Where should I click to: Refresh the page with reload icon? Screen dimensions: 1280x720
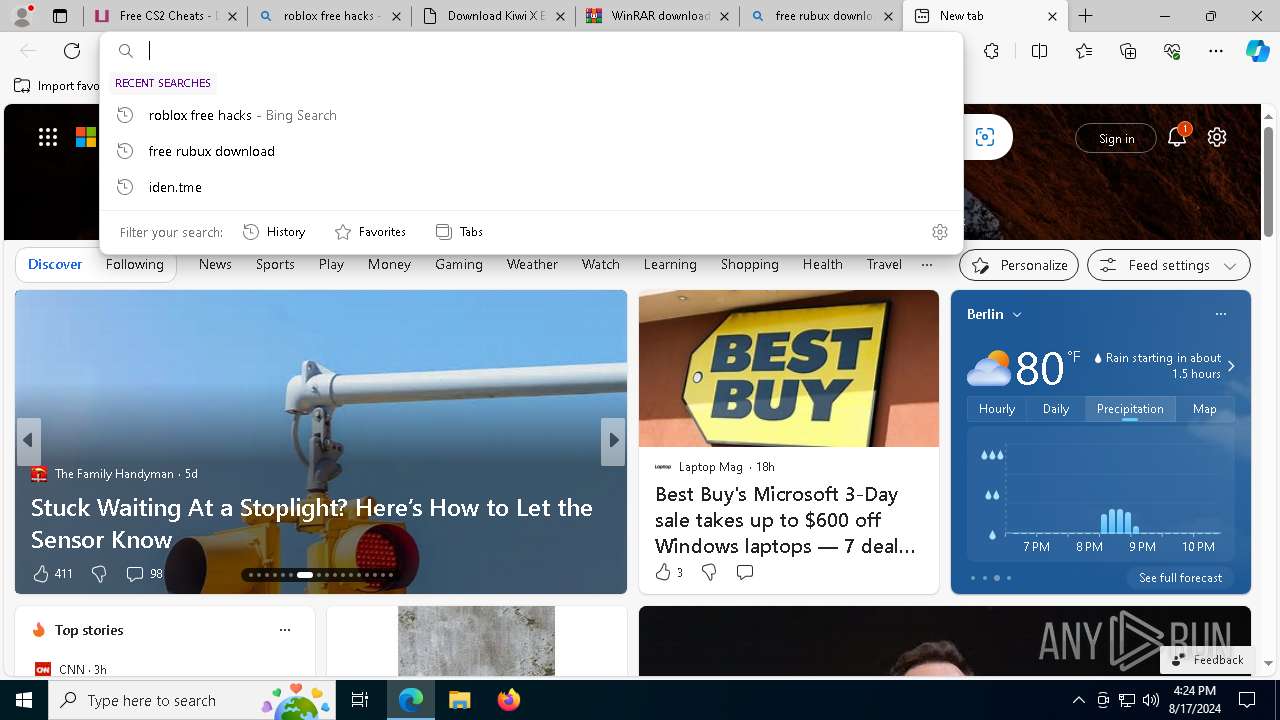(72, 51)
